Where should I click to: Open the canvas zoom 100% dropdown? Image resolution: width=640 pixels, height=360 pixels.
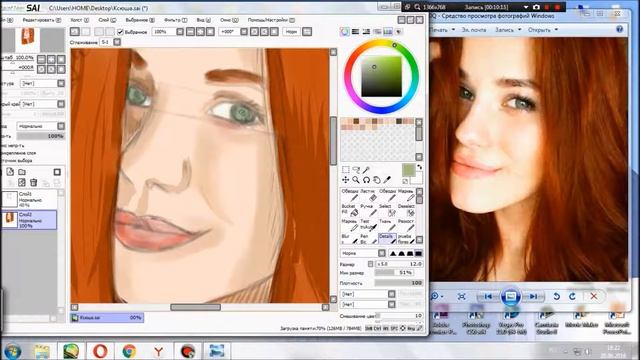(x=180, y=31)
